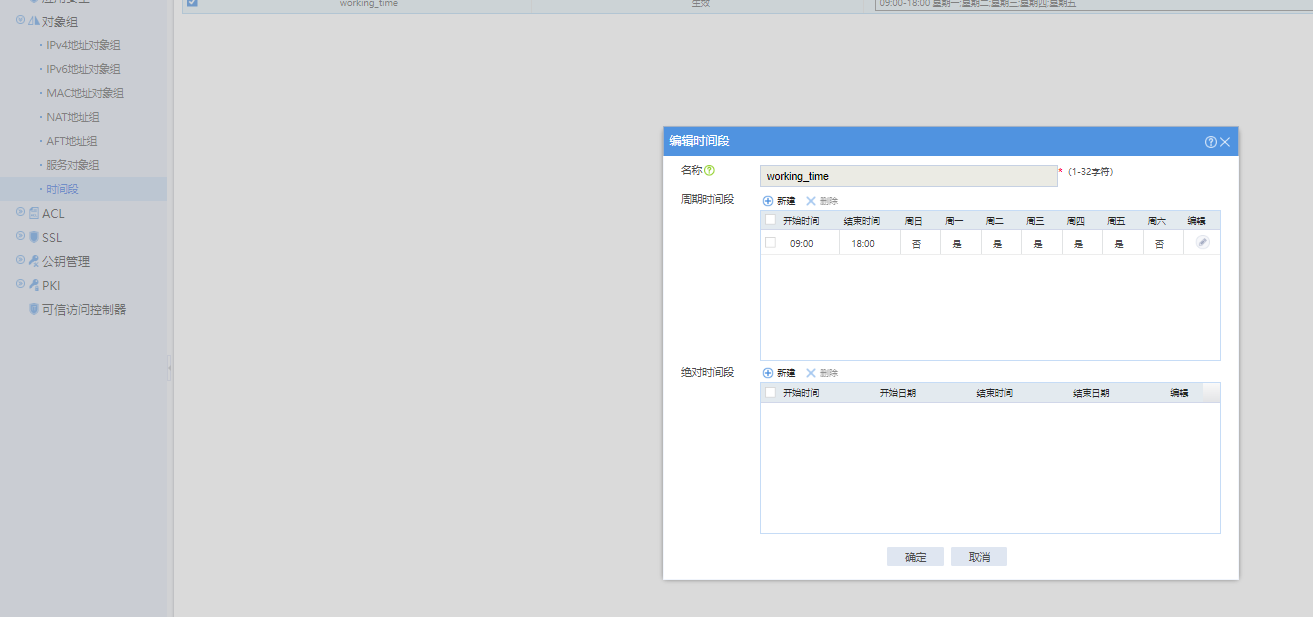Expand the ACL tree node arrow

click(x=20, y=212)
